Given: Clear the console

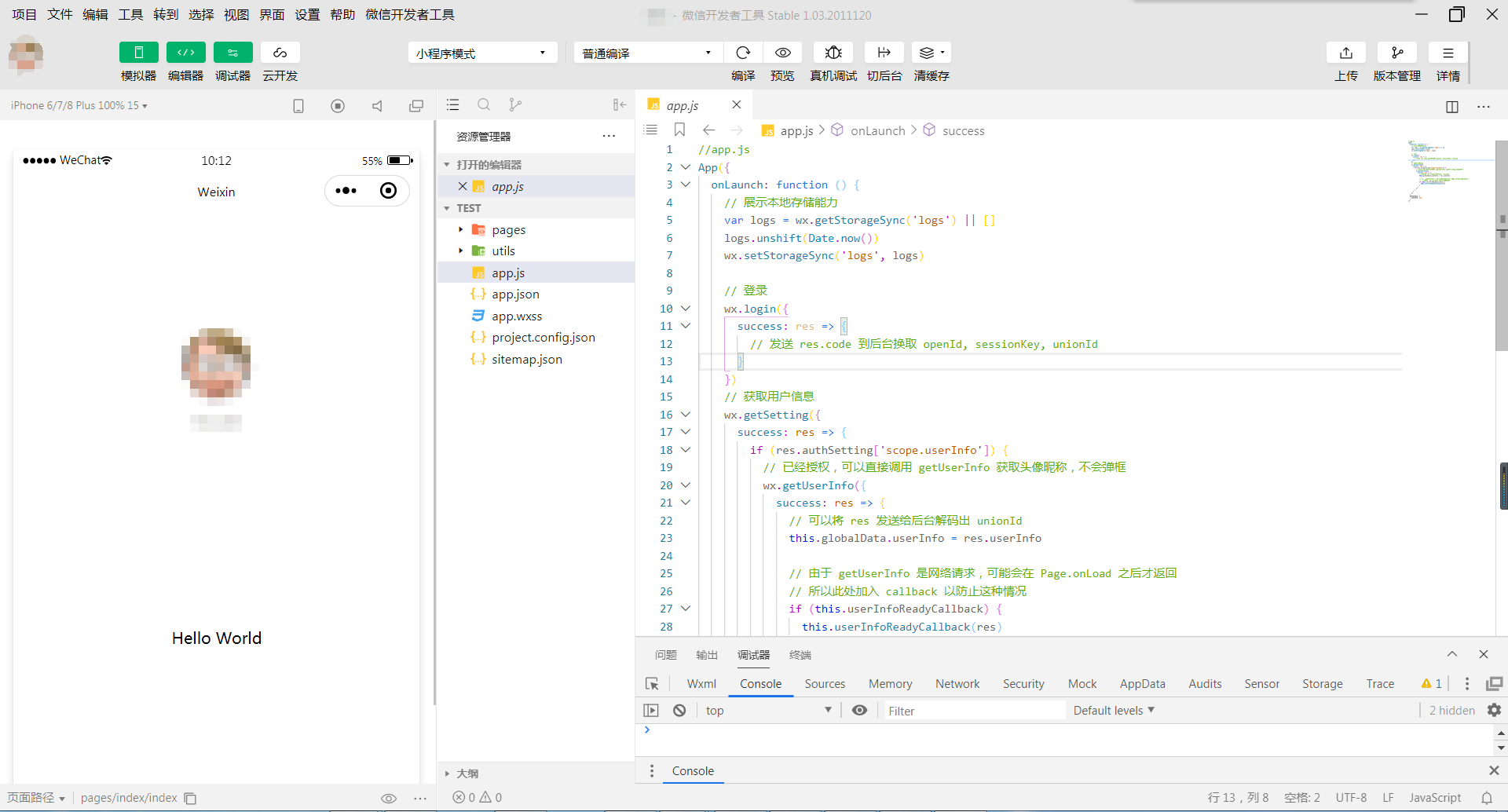Looking at the screenshot, I should 679,710.
